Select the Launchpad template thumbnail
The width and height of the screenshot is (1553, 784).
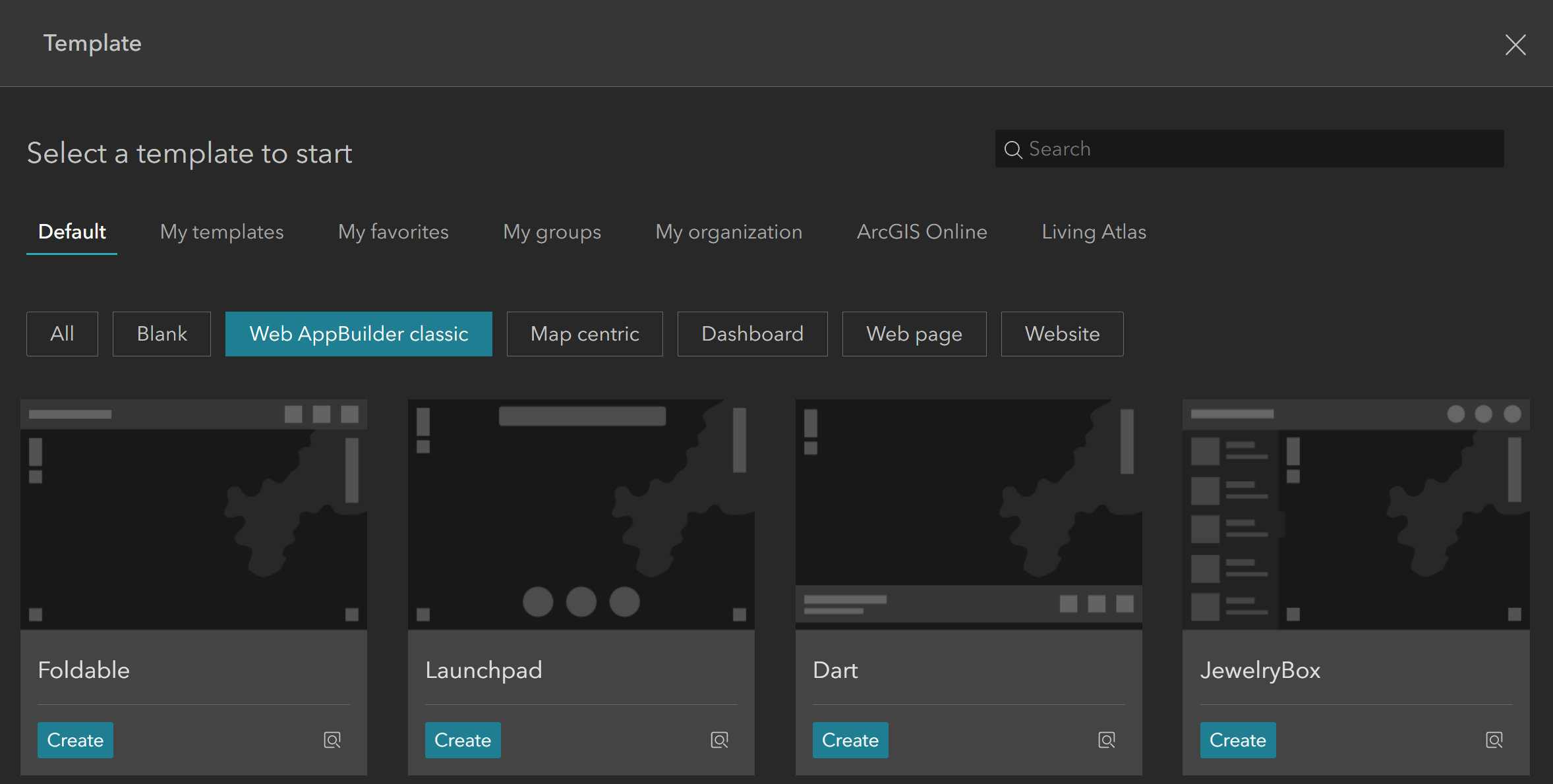581,514
